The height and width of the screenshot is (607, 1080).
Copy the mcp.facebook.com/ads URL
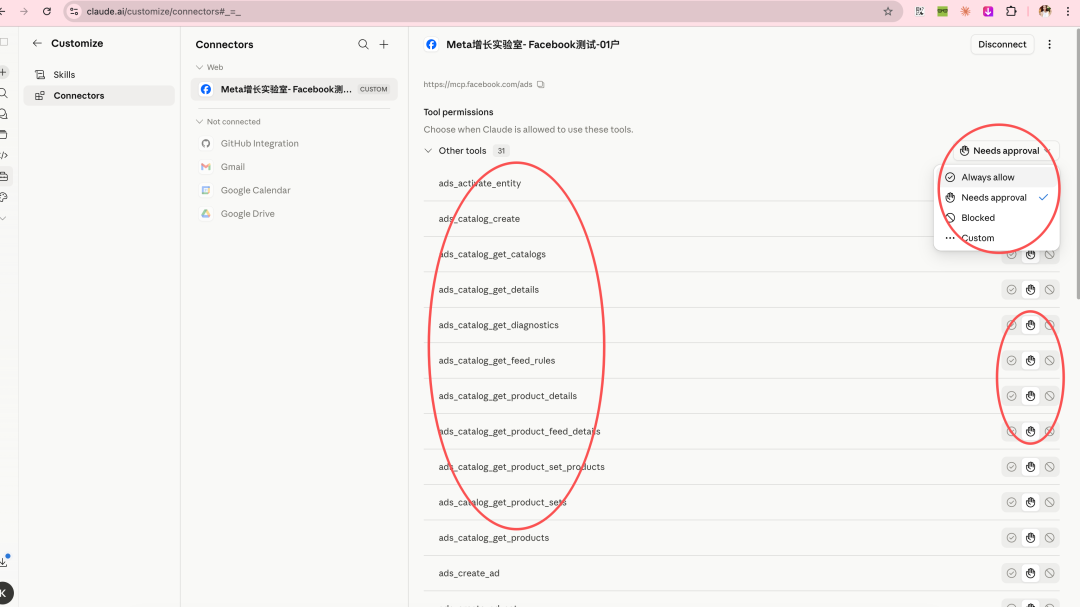pos(541,84)
